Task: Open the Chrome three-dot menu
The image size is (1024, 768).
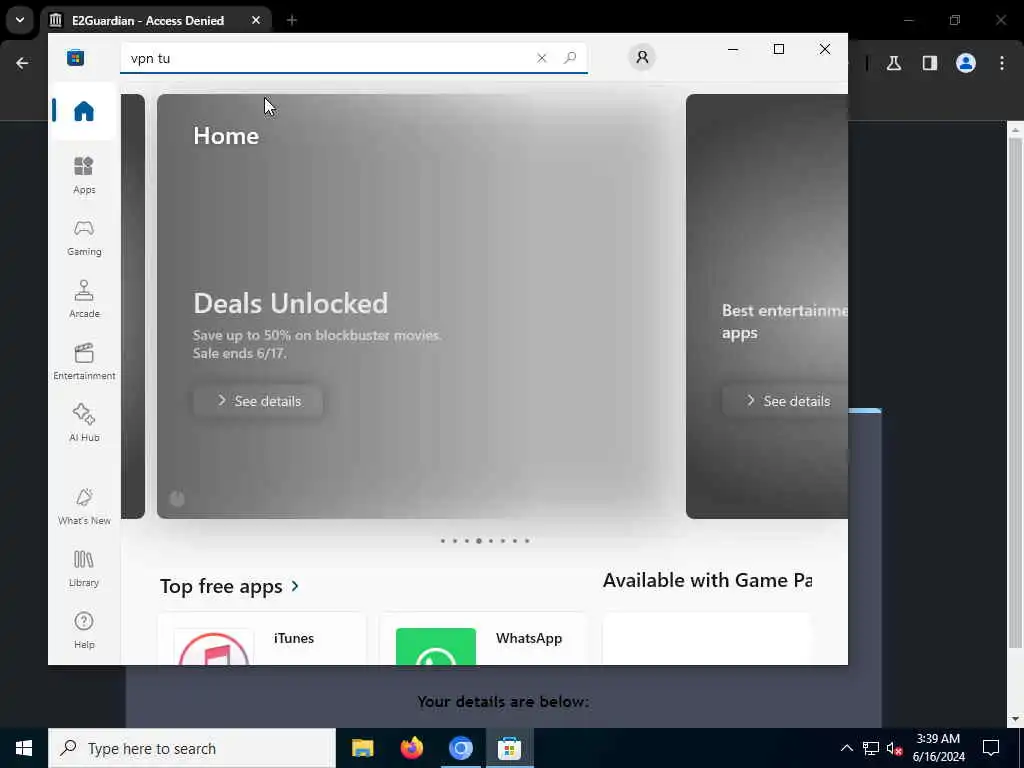Action: coord(1002,63)
